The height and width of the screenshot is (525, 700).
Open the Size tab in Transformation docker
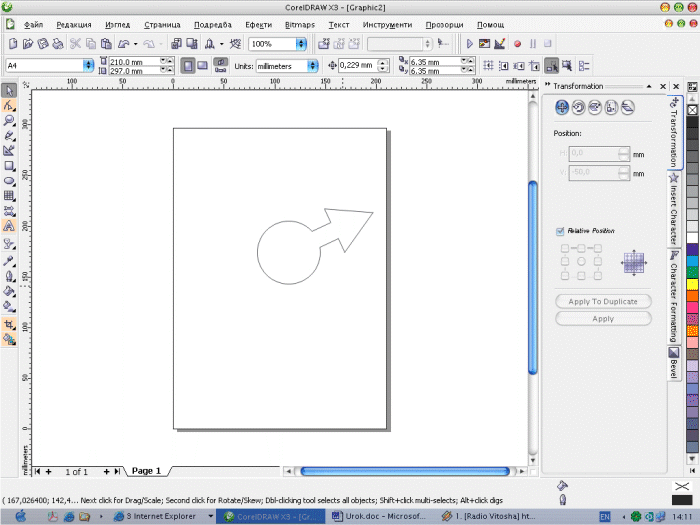click(x=611, y=108)
